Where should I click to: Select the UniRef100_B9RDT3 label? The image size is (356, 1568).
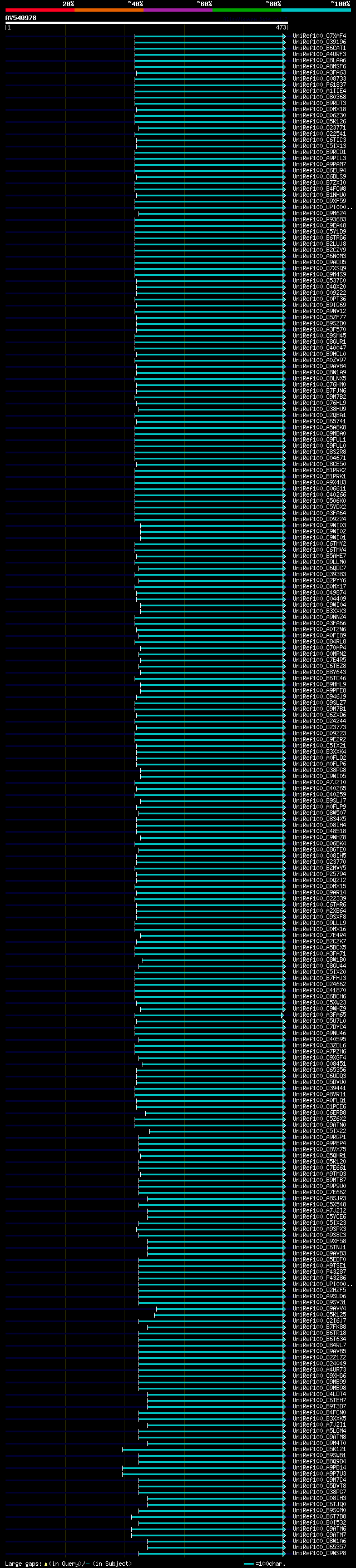coord(319,103)
